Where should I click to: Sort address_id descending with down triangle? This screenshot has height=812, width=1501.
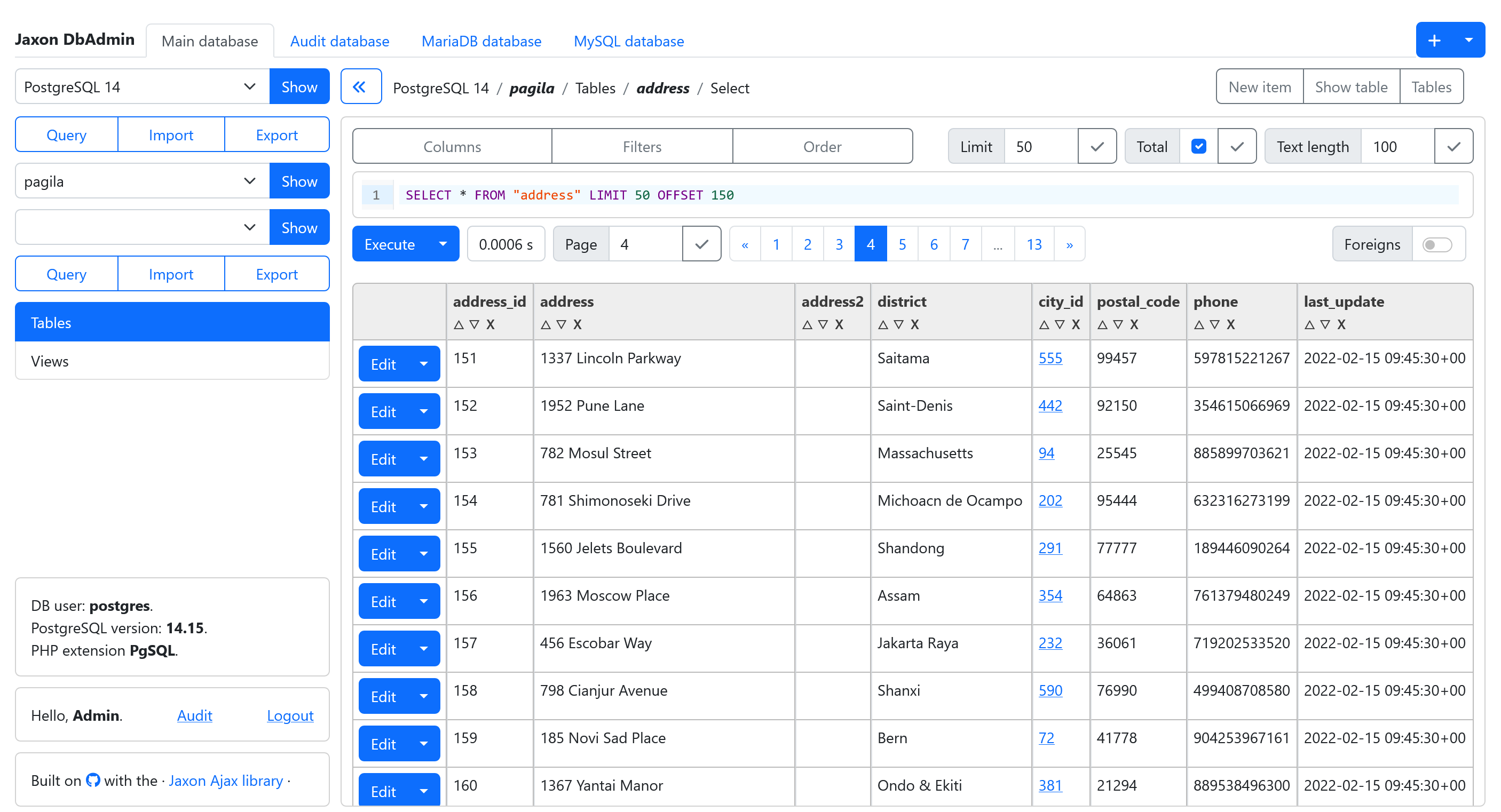[475, 324]
